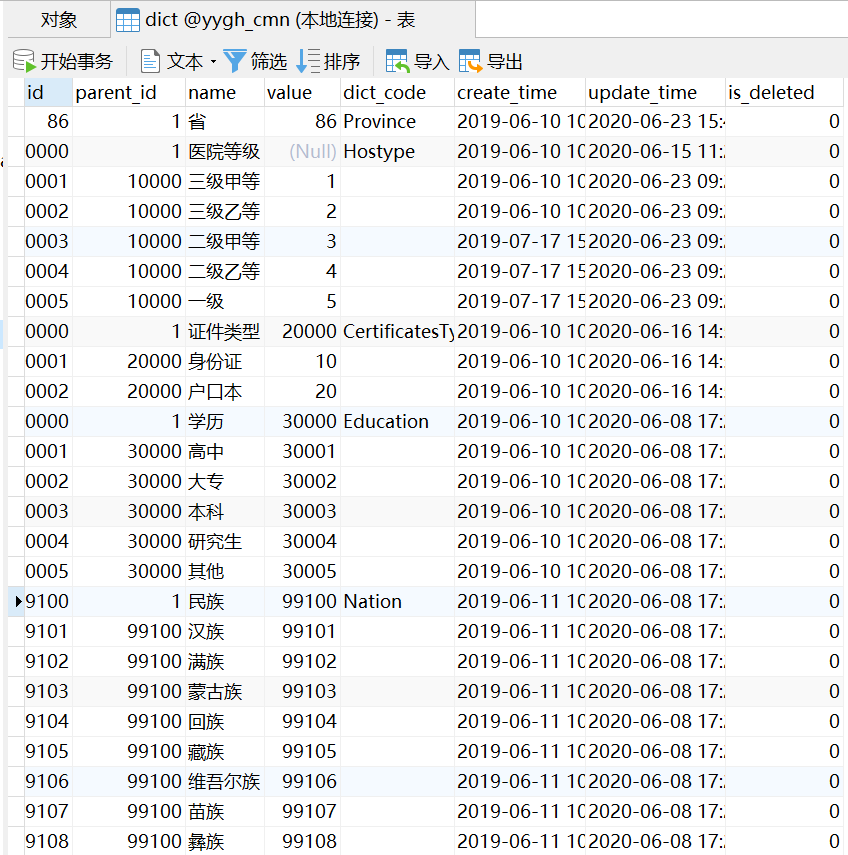Select the cell 身份证
Viewport: 848px width, 855px height.
pyautogui.click(x=225, y=361)
